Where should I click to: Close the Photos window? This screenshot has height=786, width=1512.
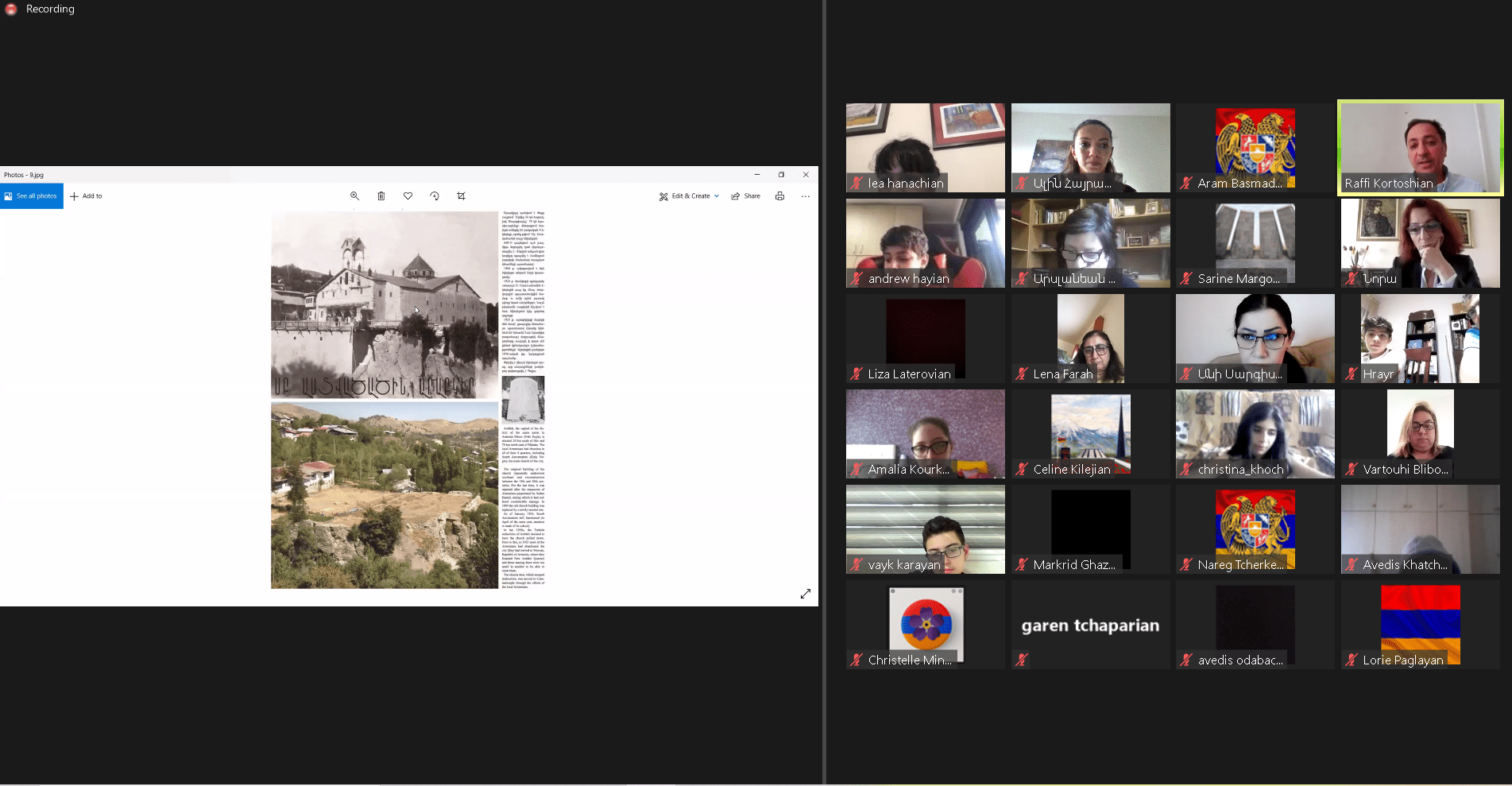coord(806,175)
